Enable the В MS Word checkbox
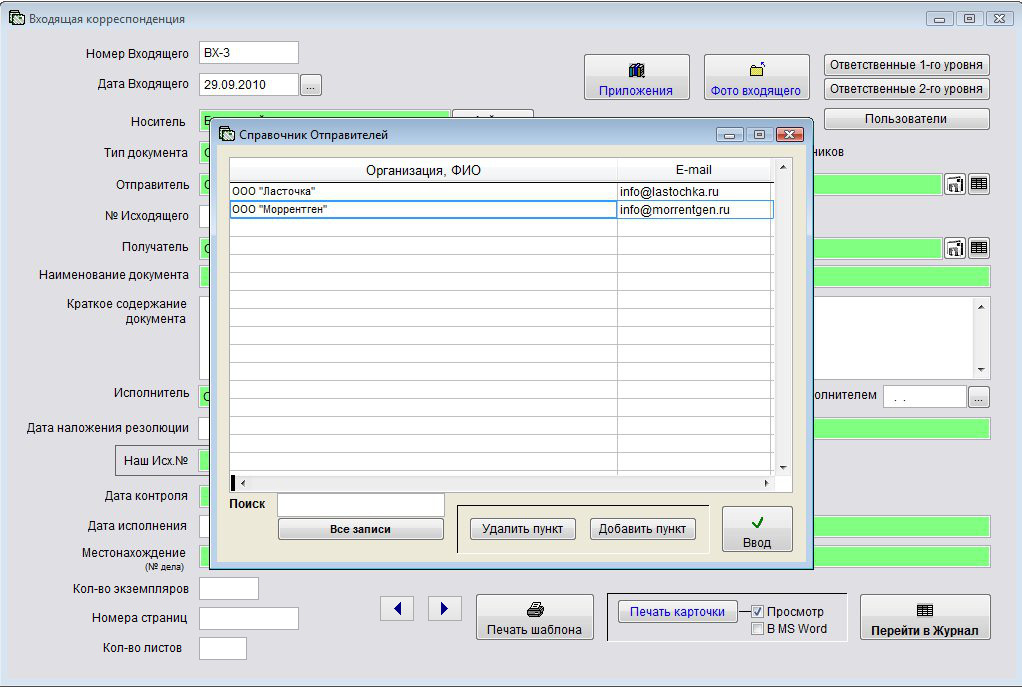The height and width of the screenshot is (687, 1022). pyautogui.click(x=758, y=629)
